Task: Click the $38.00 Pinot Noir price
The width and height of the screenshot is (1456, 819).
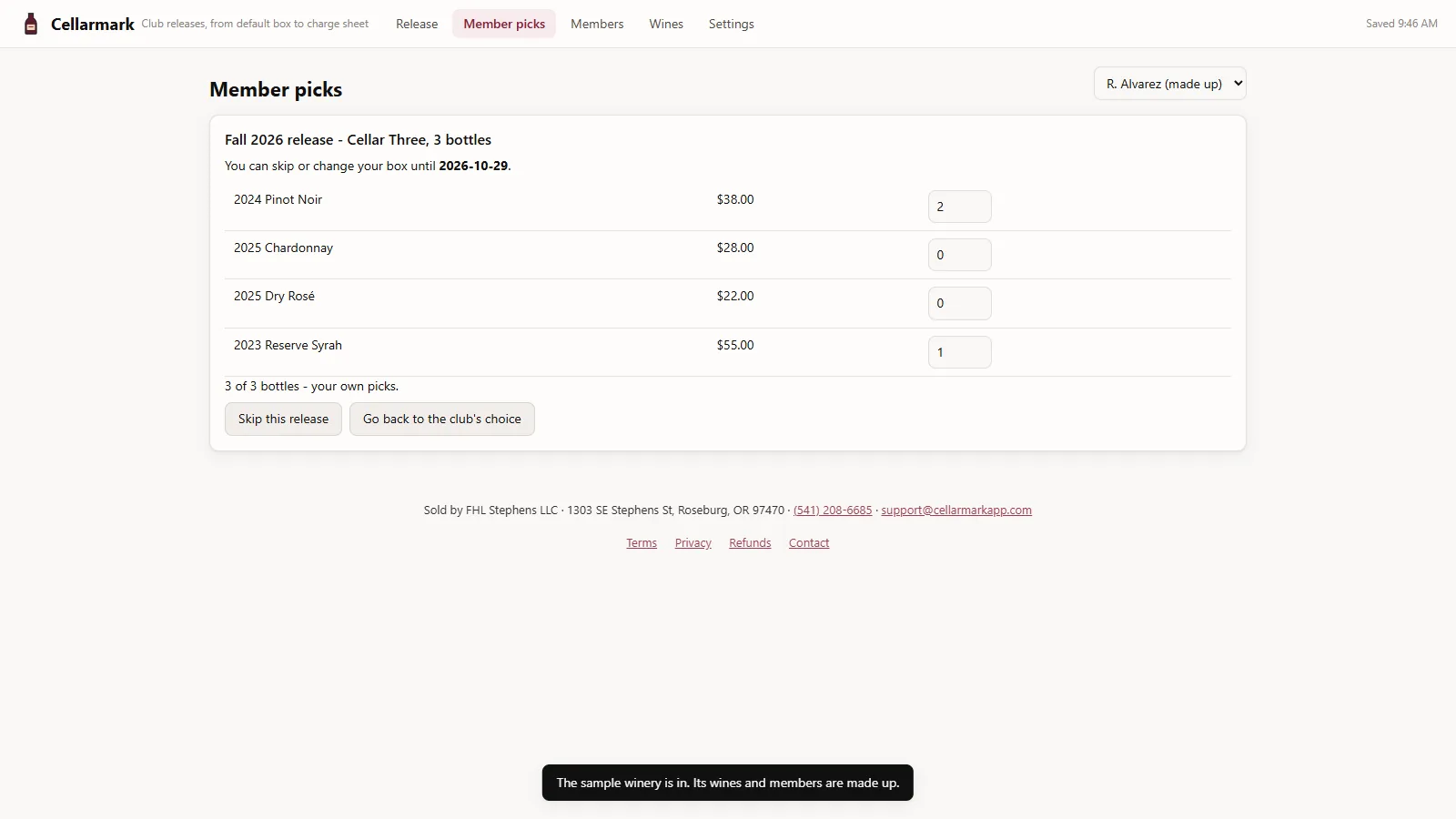Action: pyautogui.click(x=735, y=199)
